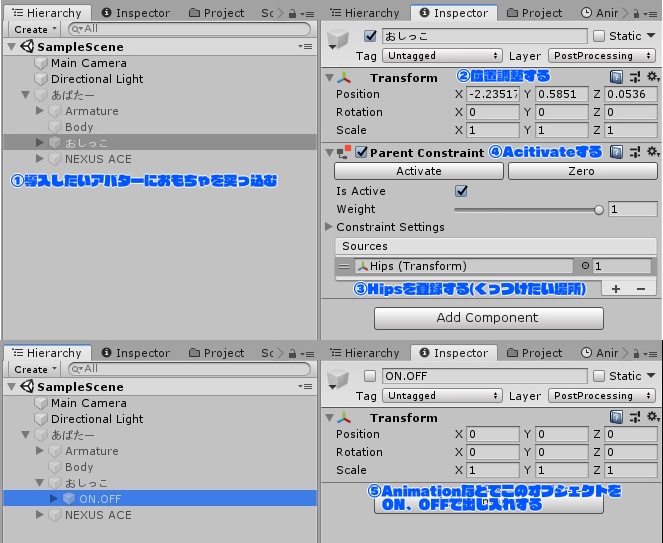Open the Parent Constraint help reference icon
The width and height of the screenshot is (663, 543).
pos(616,152)
